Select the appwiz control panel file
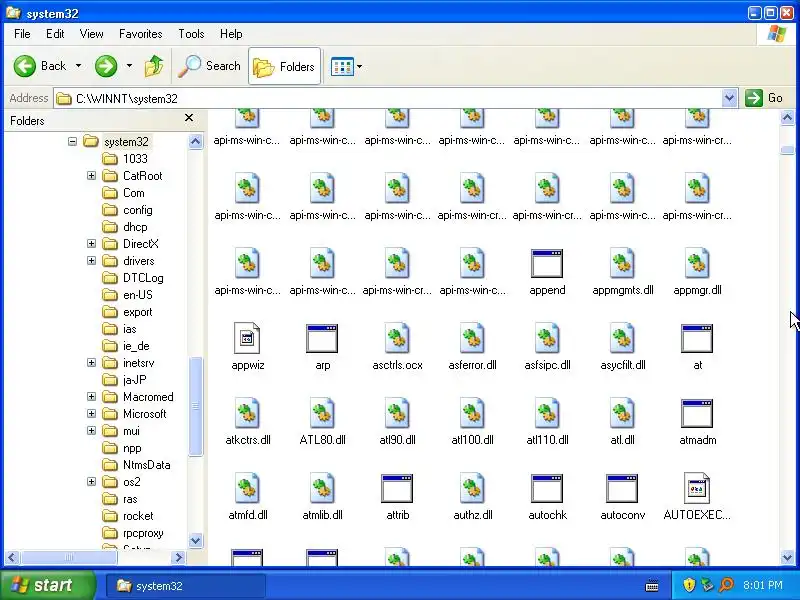 pos(247,338)
